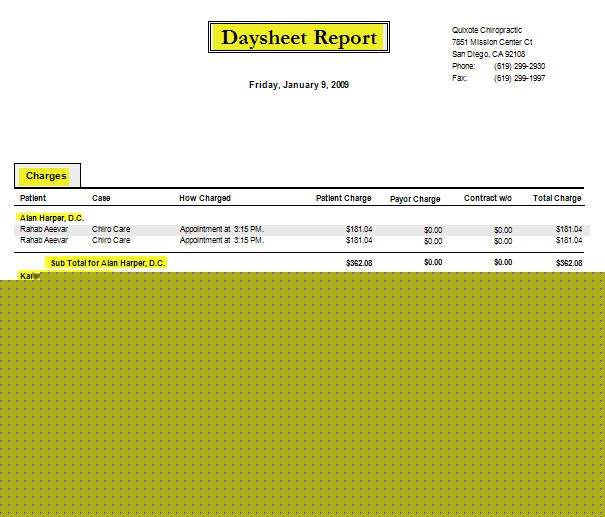This screenshot has width=605, height=517.
Task: Click San Diego, CA 92108 line
Action: click(488, 54)
